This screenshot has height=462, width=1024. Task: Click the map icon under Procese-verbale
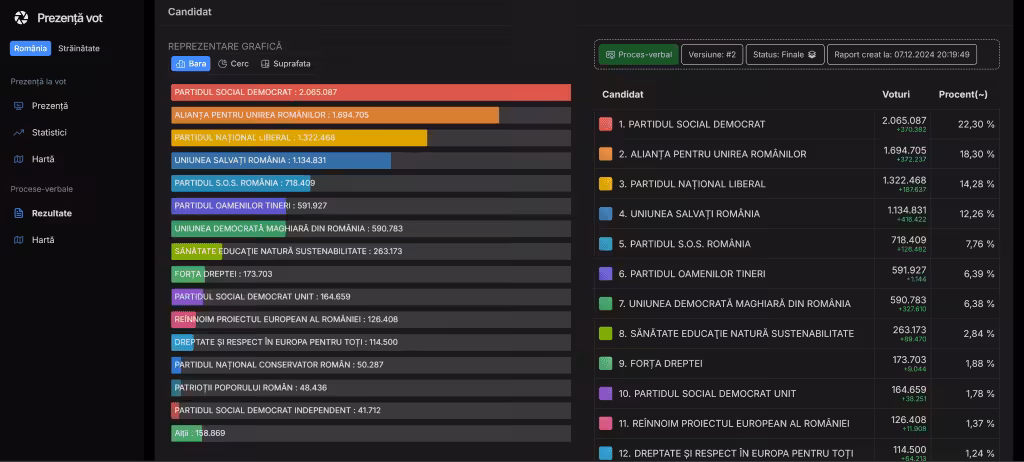point(19,240)
